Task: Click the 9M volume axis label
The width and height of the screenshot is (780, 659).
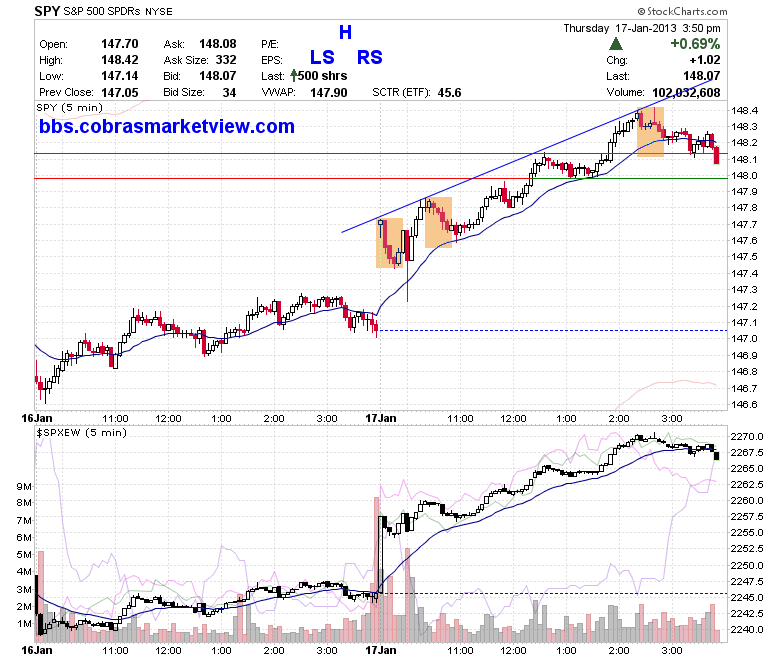Action: pos(24,486)
